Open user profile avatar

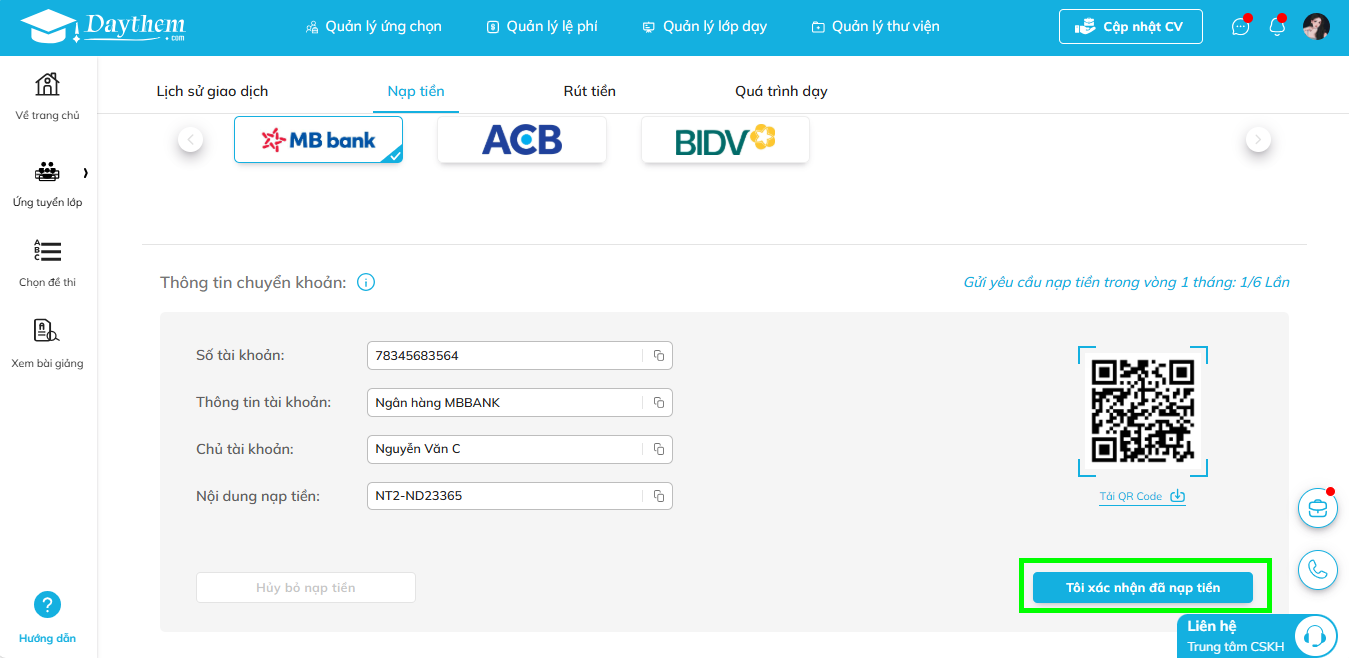tap(1316, 27)
